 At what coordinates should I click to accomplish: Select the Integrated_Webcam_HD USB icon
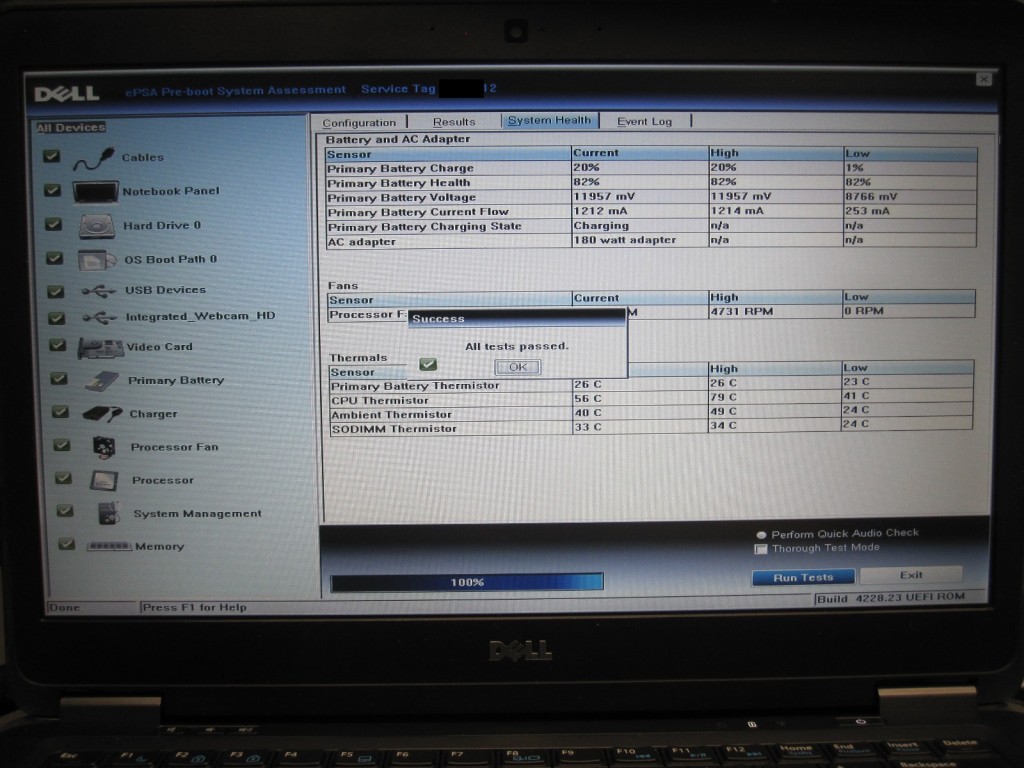(x=99, y=317)
